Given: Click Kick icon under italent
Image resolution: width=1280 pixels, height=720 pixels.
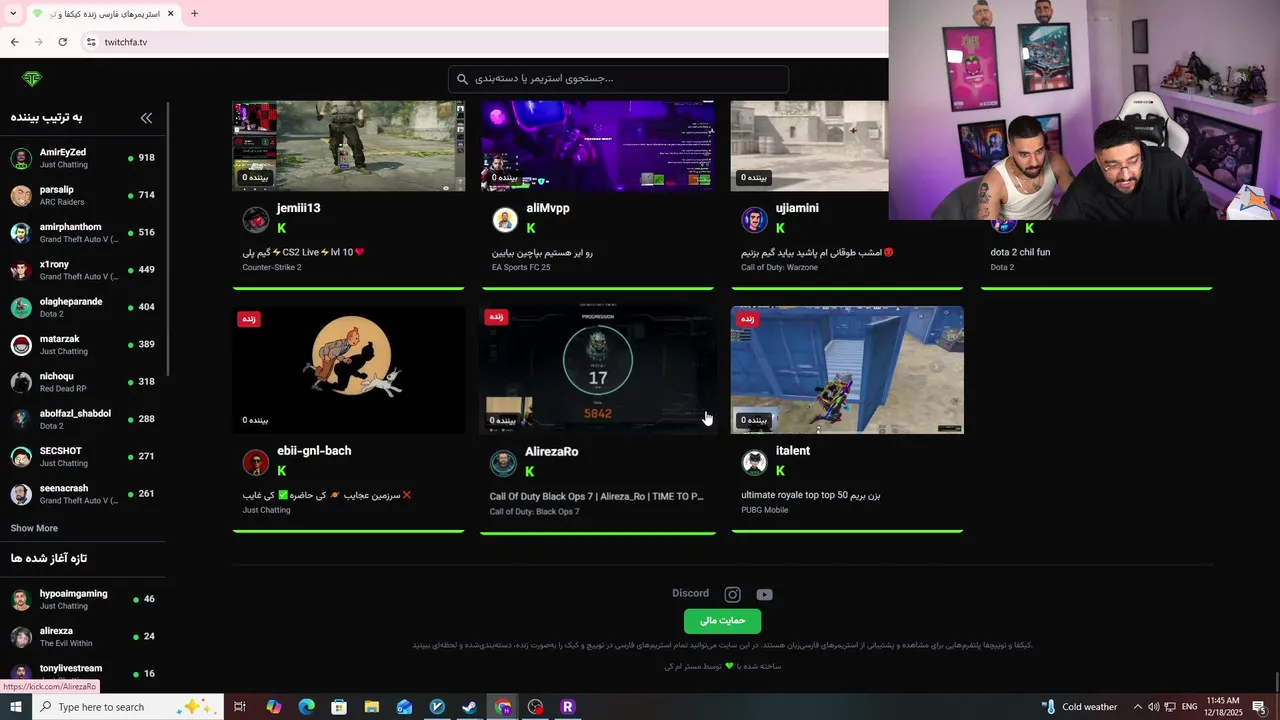Looking at the screenshot, I should click(781, 471).
